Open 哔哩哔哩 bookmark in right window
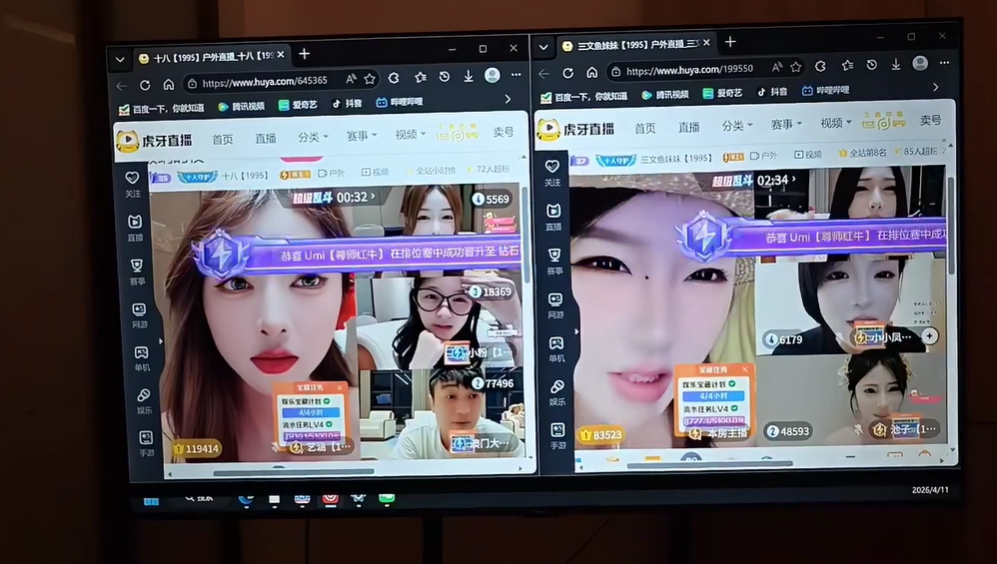The image size is (997, 564). tap(825, 91)
